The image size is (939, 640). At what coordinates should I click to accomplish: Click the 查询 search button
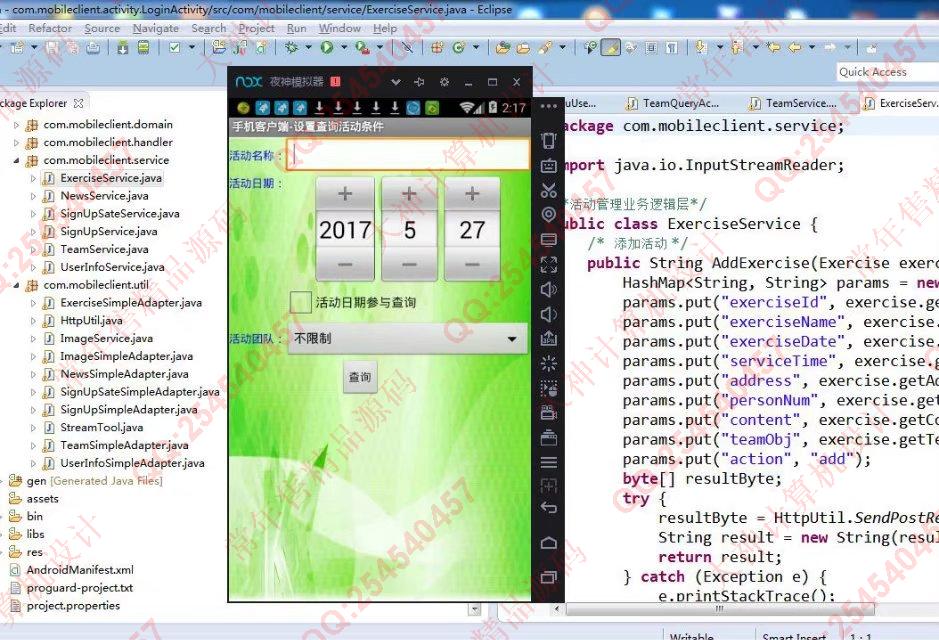point(360,377)
